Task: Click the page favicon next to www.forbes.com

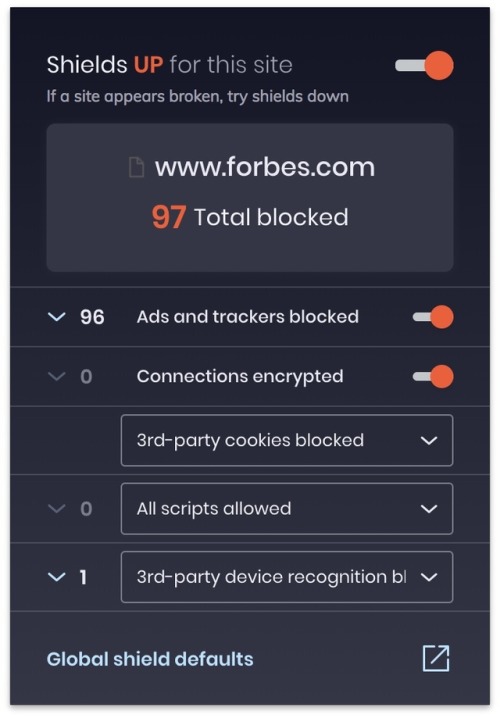Action: [136, 167]
